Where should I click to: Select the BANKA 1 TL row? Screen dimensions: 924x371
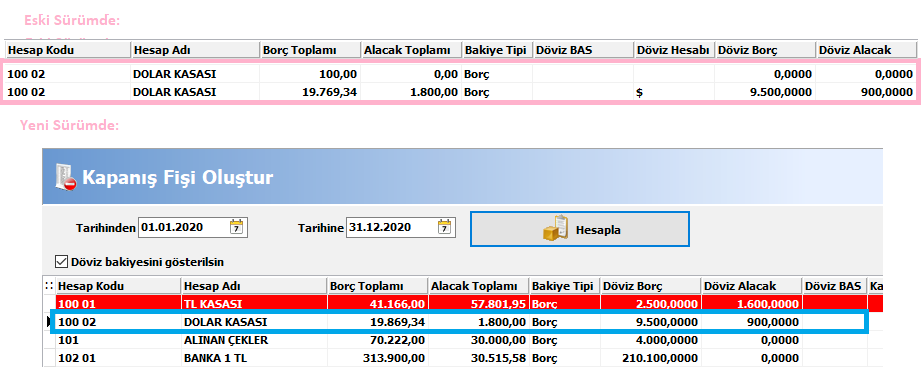463,358
